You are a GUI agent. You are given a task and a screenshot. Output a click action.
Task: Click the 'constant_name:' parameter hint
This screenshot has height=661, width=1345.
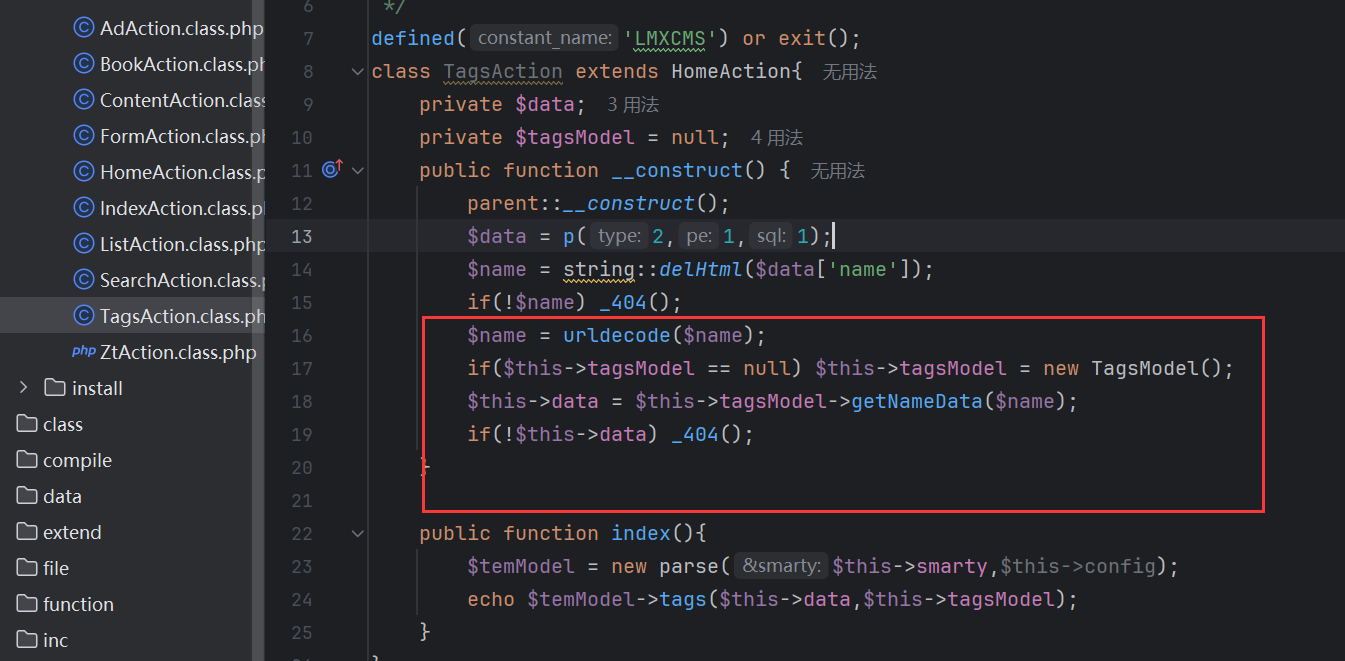pos(545,38)
